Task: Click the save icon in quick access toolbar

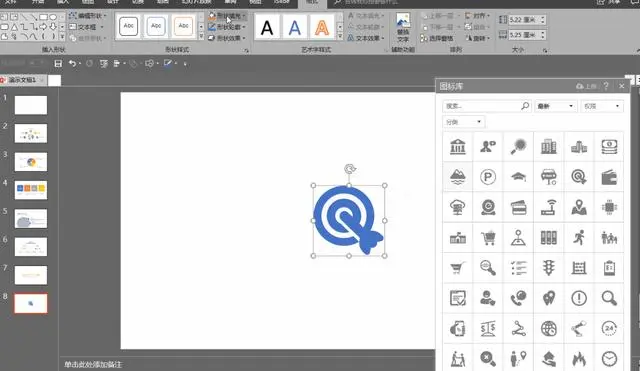Action: [58, 64]
